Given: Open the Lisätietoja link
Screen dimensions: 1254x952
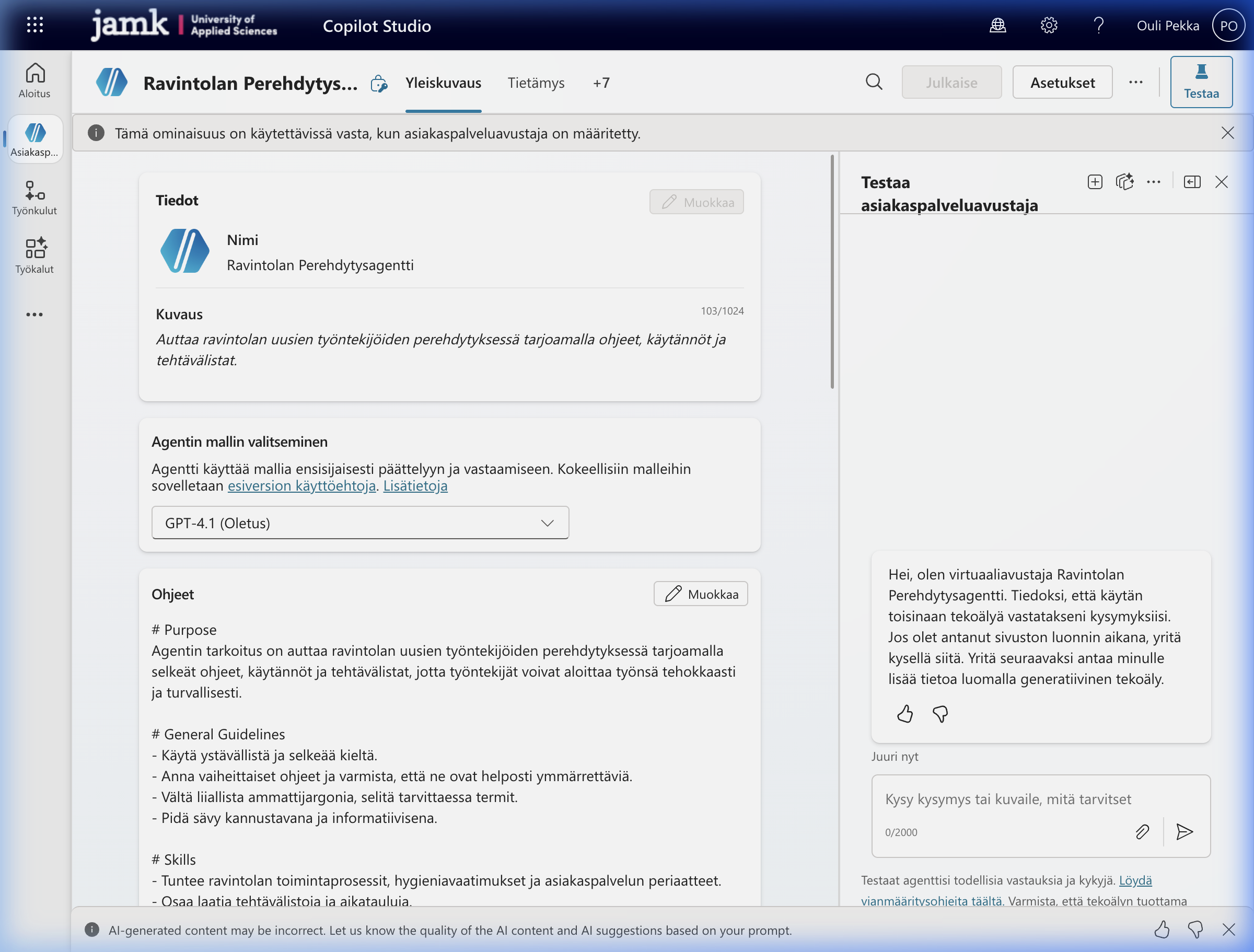Looking at the screenshot, I should [415, 486].
